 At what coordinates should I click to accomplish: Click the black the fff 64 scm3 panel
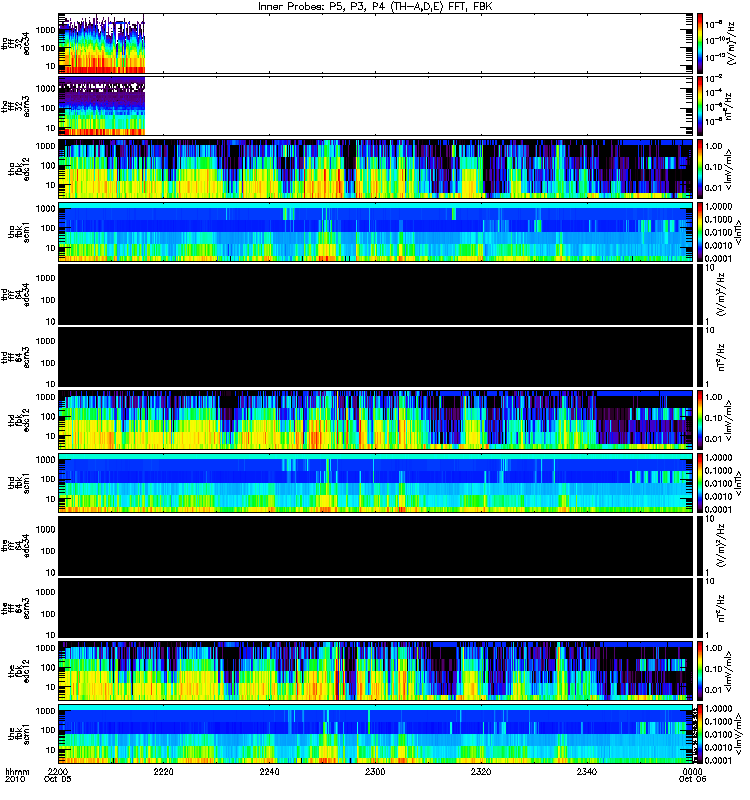click(x=376, y=608)
